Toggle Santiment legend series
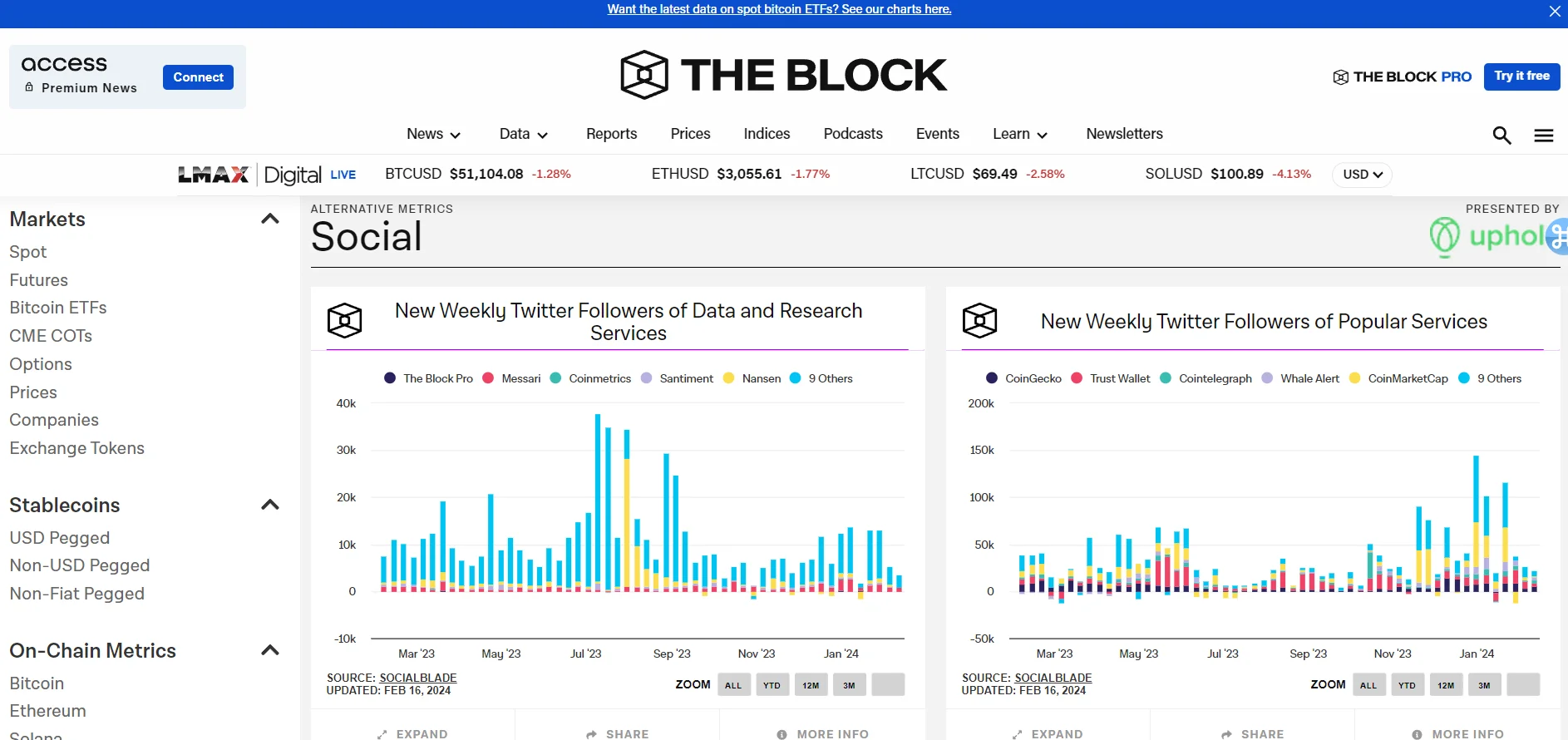The image size is (1568, 740). (x=678, y=378)
